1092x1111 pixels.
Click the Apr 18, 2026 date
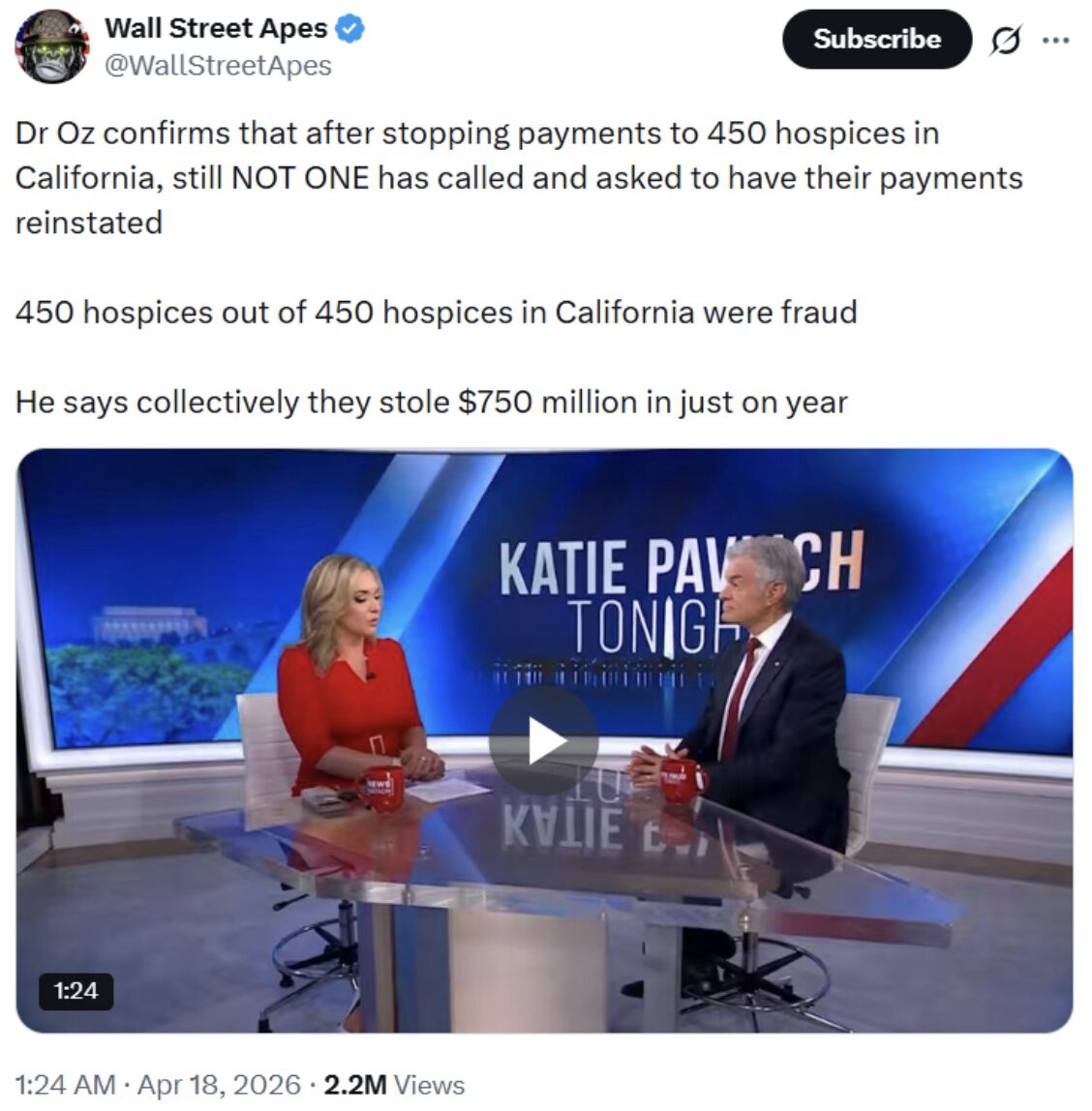tap(219, 1084)
